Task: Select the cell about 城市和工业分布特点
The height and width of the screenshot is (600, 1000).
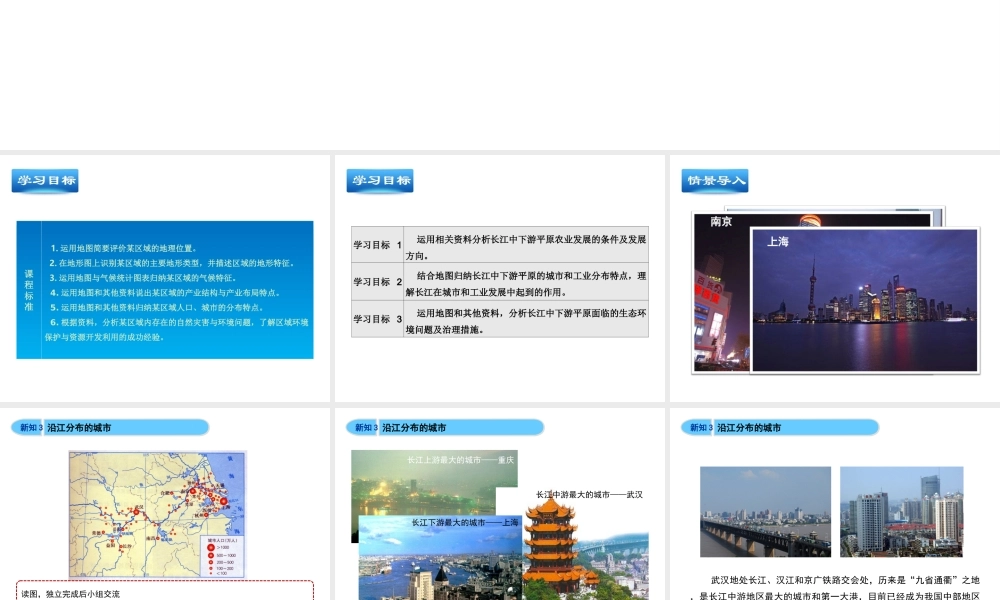Action: coord(526,284)
